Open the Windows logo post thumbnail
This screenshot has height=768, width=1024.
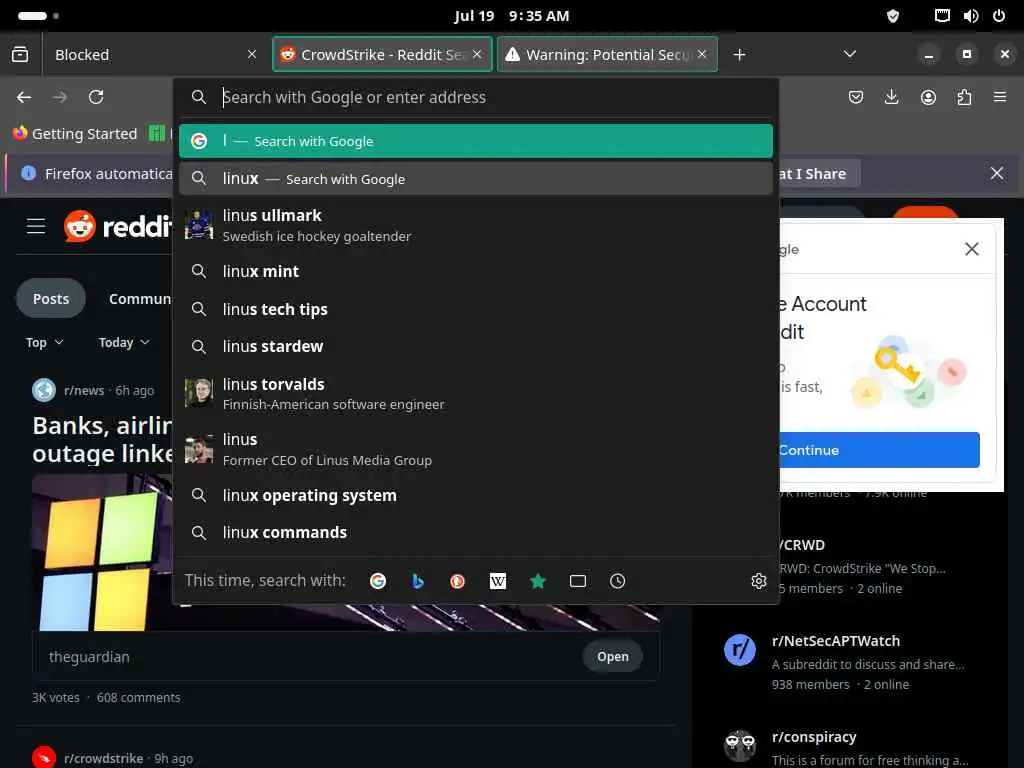pos(102,552)
